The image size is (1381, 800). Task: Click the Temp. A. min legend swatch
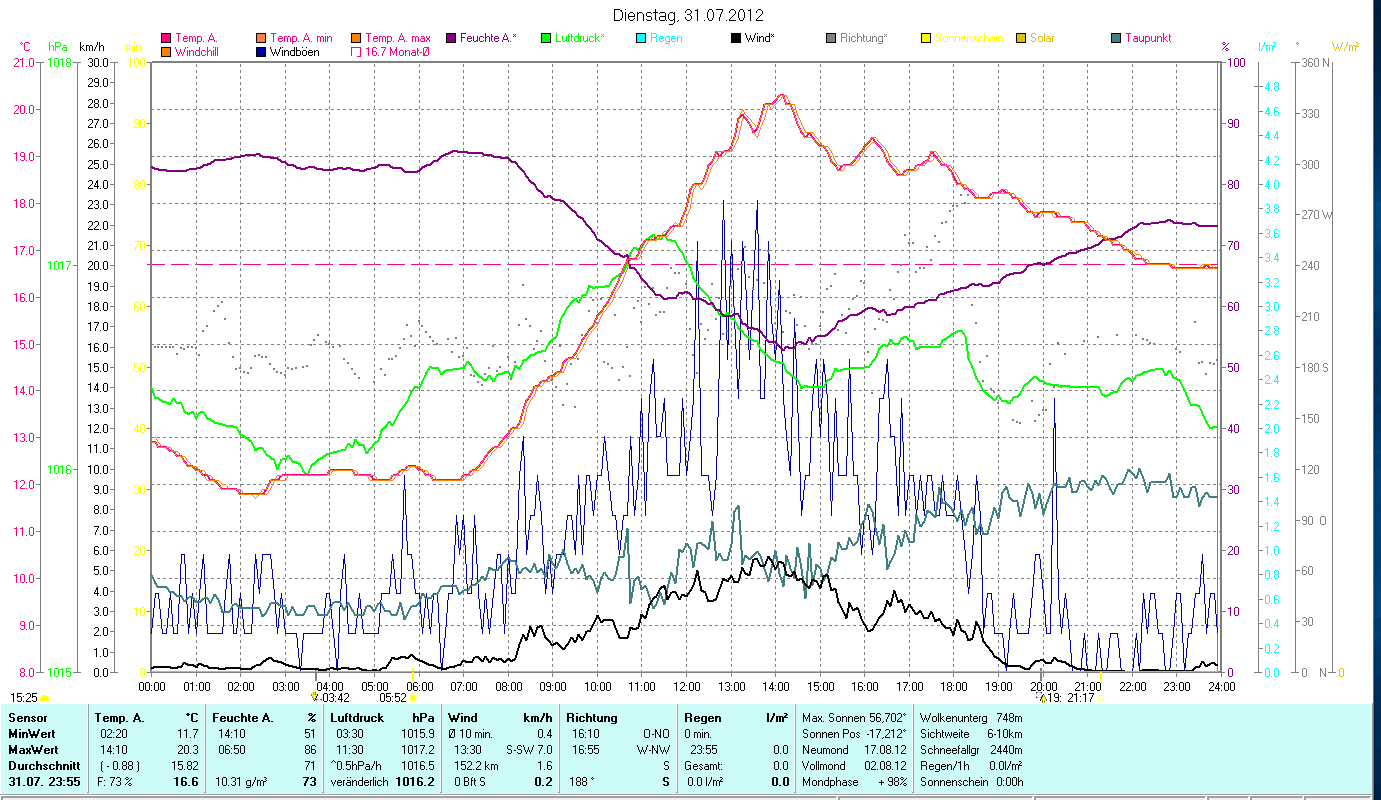[x=261, y=38]
